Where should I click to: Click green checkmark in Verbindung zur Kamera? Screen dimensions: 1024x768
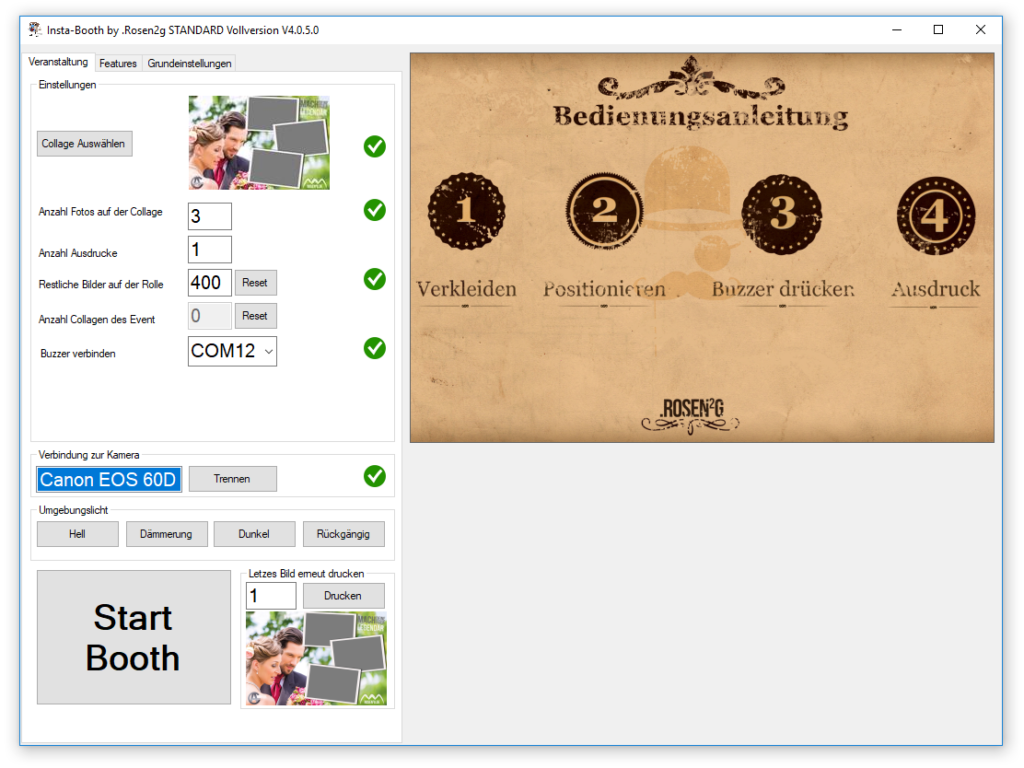[x=375, y=476]
